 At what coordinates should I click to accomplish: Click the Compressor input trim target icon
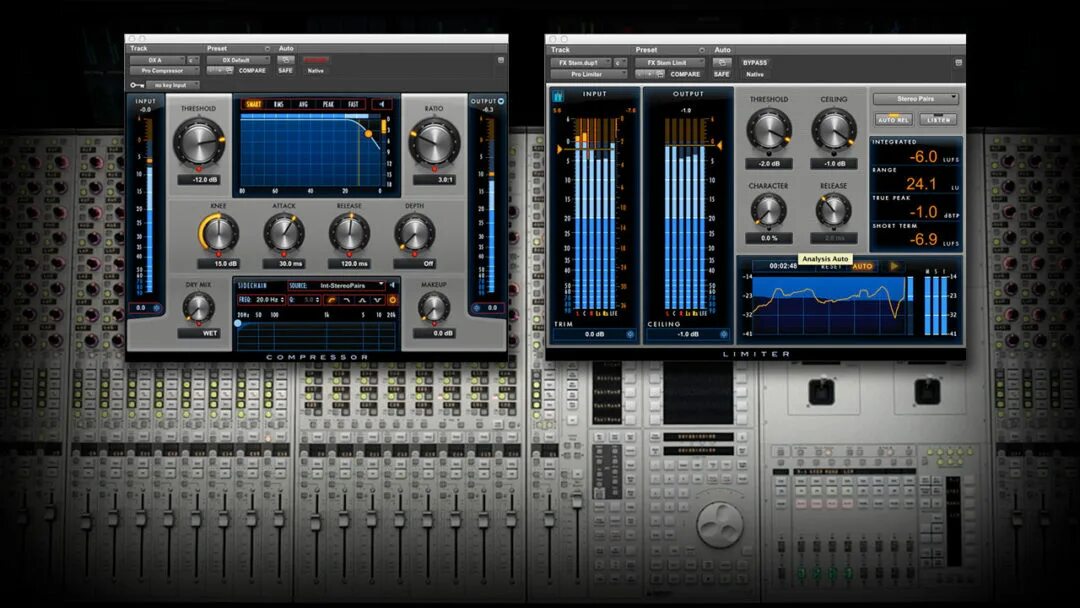pyautogui.click(x=157, y=308)
